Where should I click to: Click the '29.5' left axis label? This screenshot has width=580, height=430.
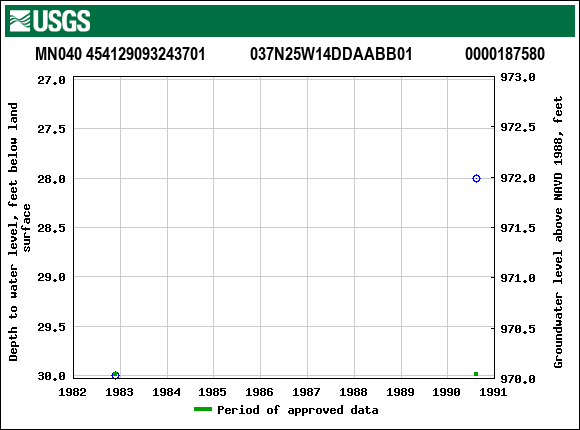(x=51, y=327)
